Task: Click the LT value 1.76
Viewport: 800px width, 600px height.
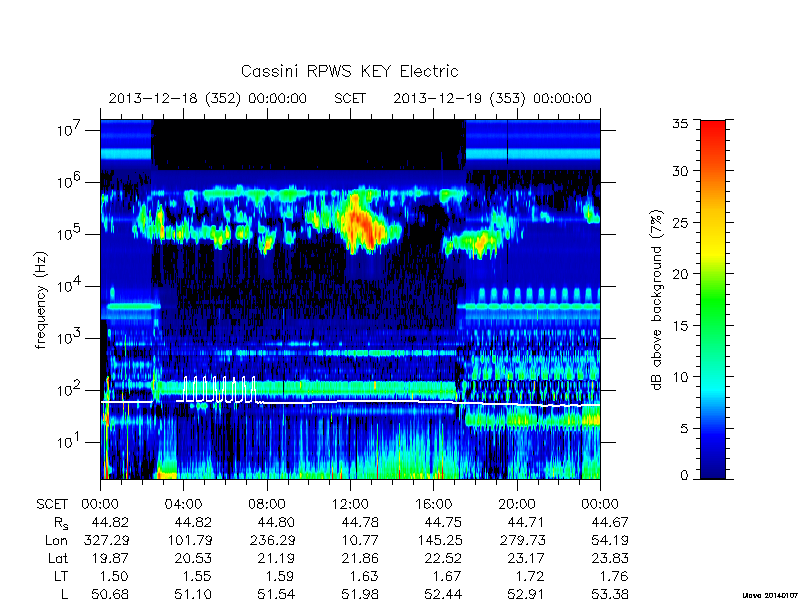Action: pos(614,576)
